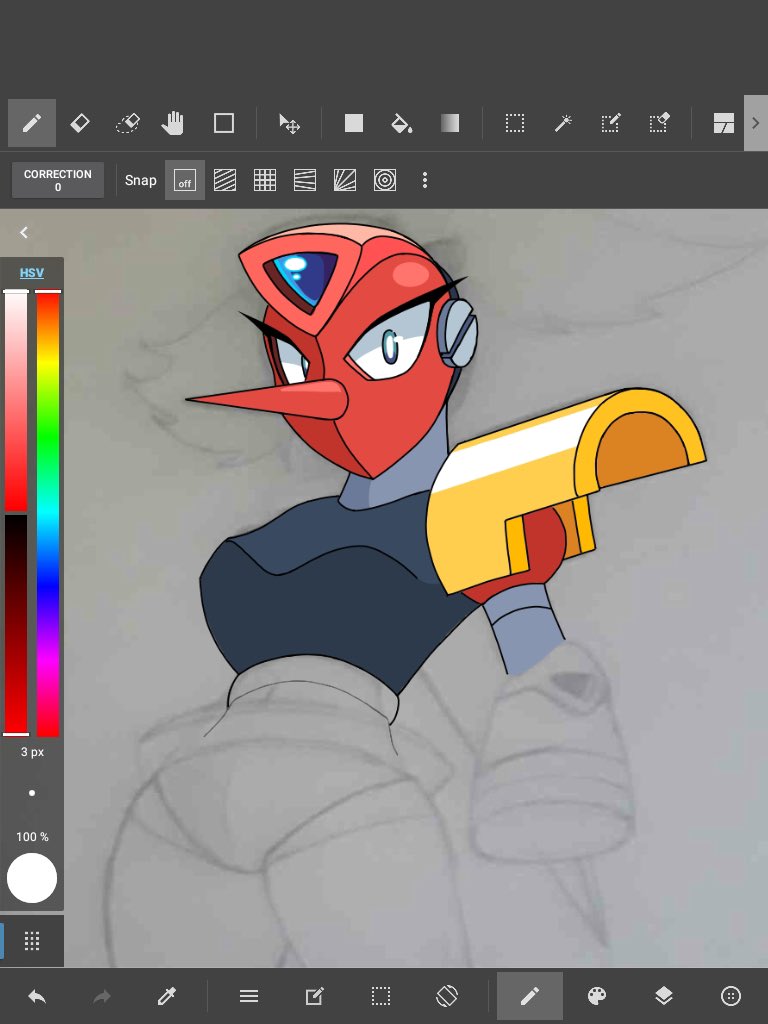Open the Layers panel
This screenshot has height=1024, width=768.
pos(664,996)
